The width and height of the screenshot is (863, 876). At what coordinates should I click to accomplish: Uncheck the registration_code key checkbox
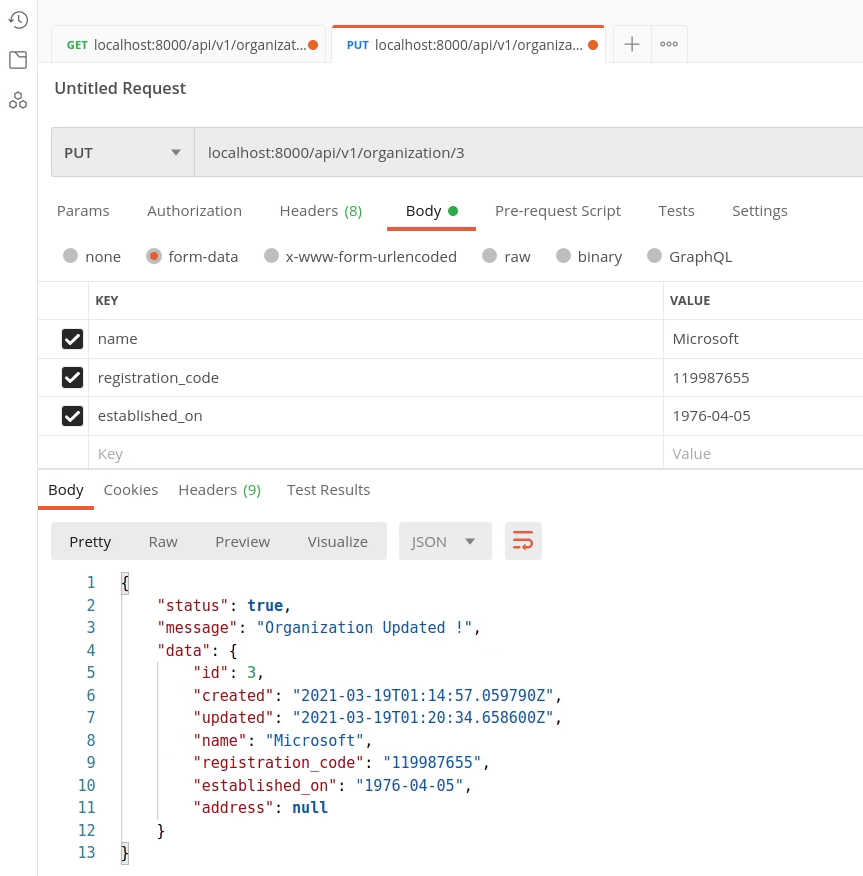point(72,378)
